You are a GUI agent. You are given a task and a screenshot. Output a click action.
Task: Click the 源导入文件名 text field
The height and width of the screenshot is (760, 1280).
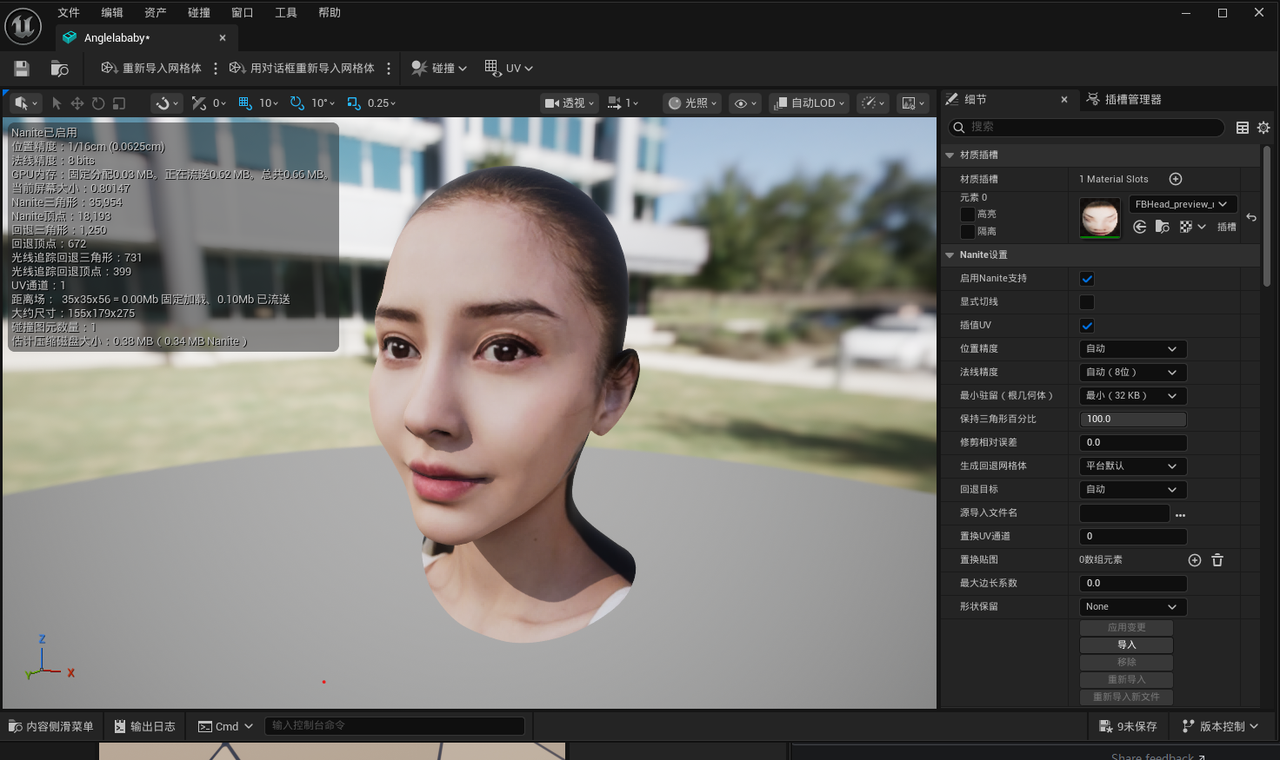pos(1124,513)
